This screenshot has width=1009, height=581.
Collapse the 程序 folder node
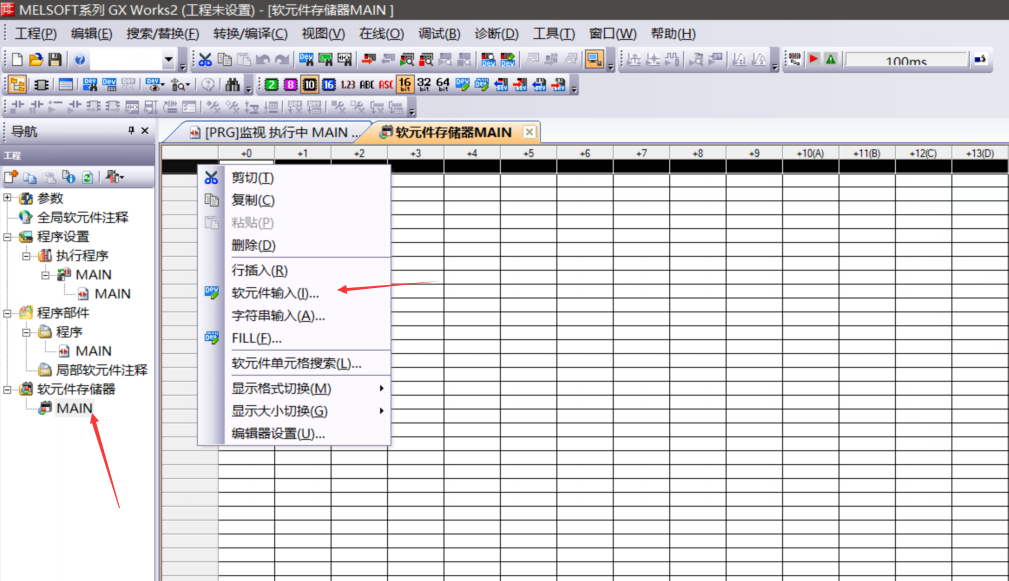pos(26,332)
